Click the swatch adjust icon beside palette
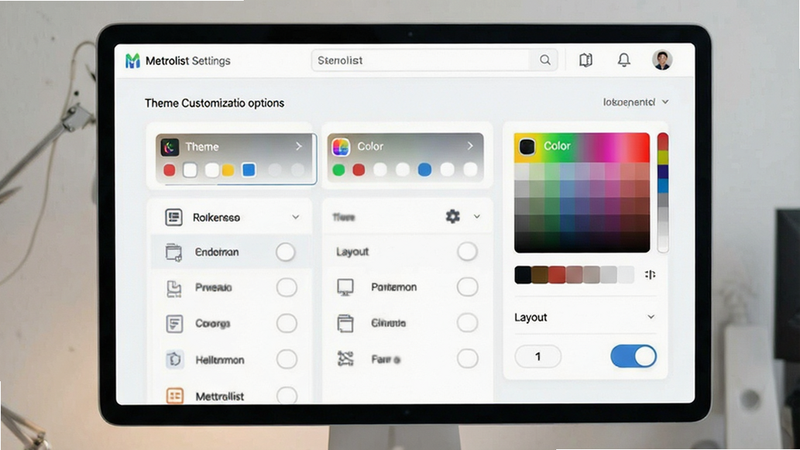This screenshot has height=450, width=800. point(650,274)
